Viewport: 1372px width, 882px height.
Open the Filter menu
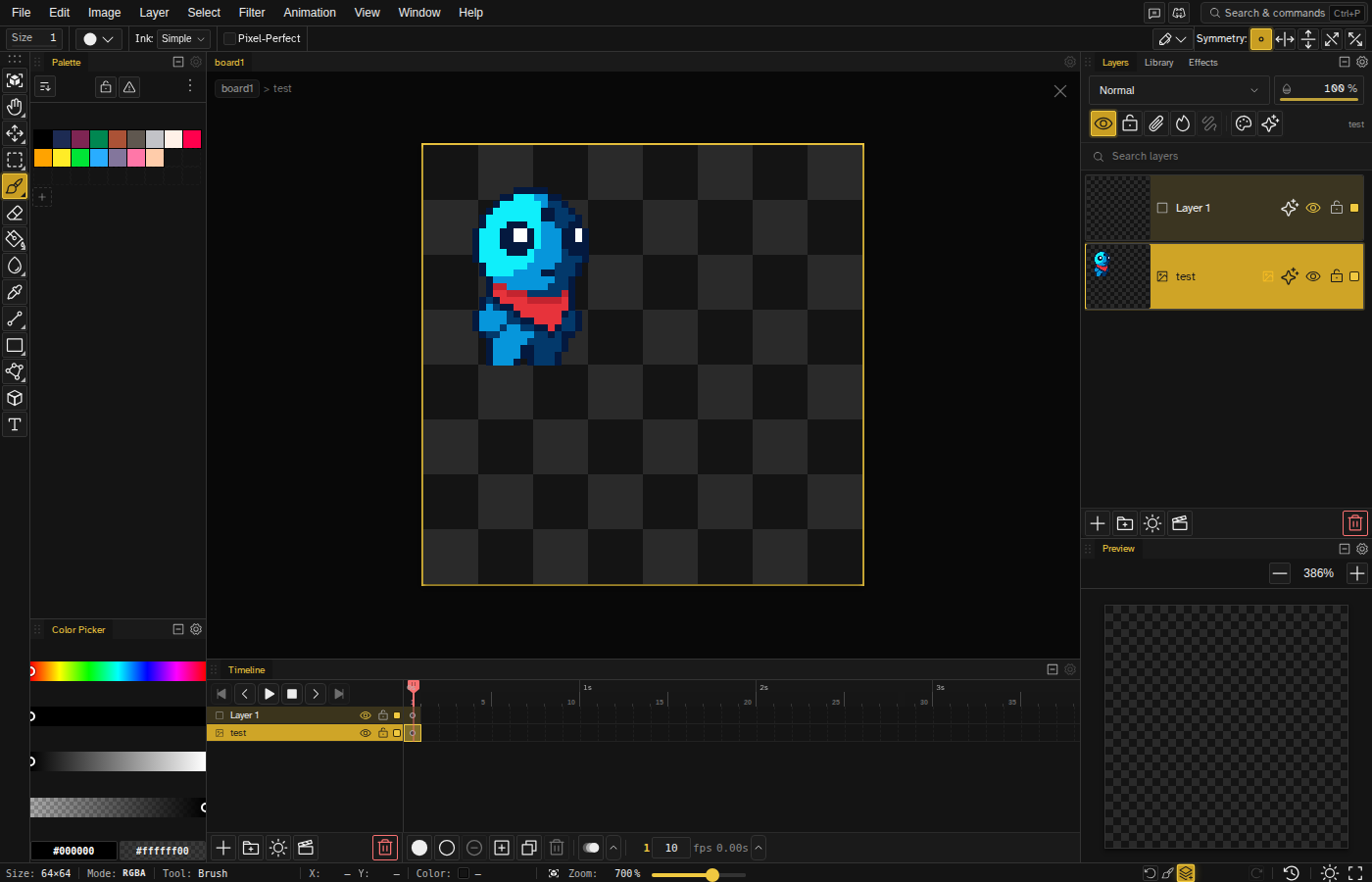(252, 13)
